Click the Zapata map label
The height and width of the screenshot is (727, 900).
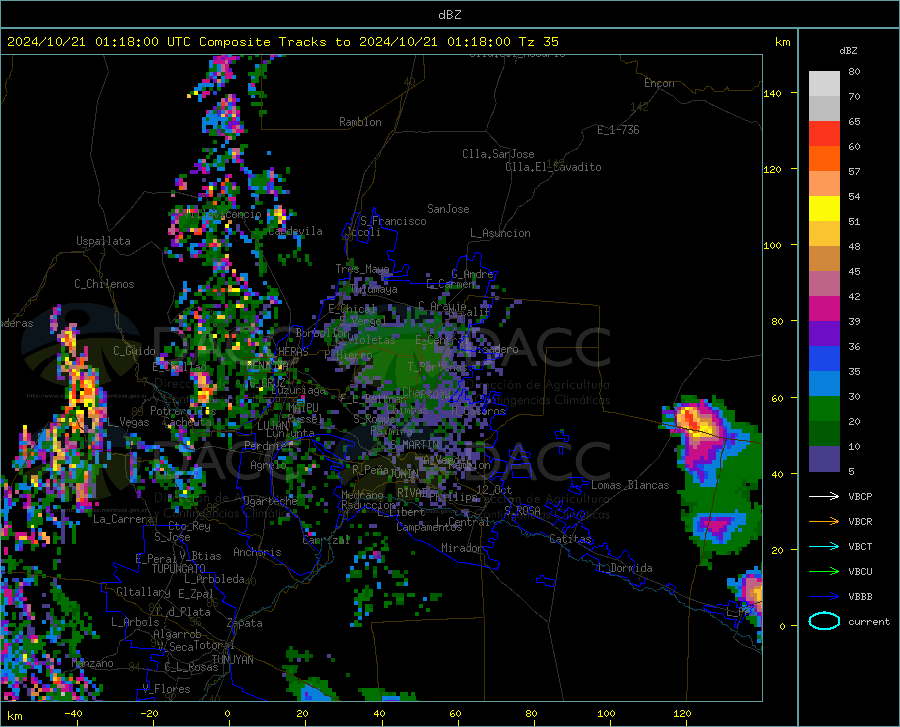click(x=245, y=623)
